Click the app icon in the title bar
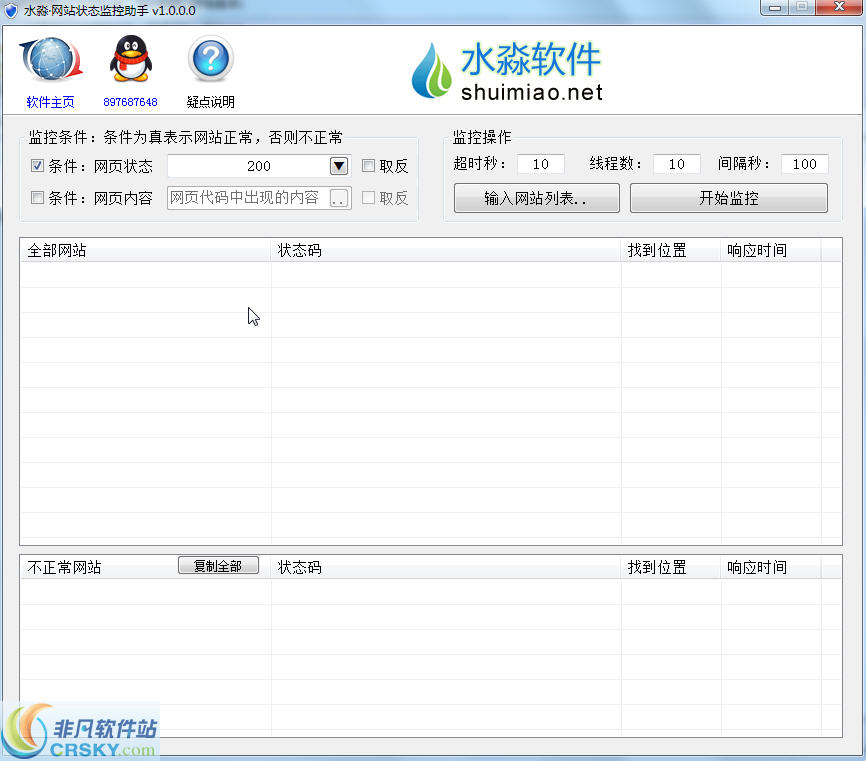Image resolution: width=866 pixels, height=761 pixels. [x=10, y=9]
